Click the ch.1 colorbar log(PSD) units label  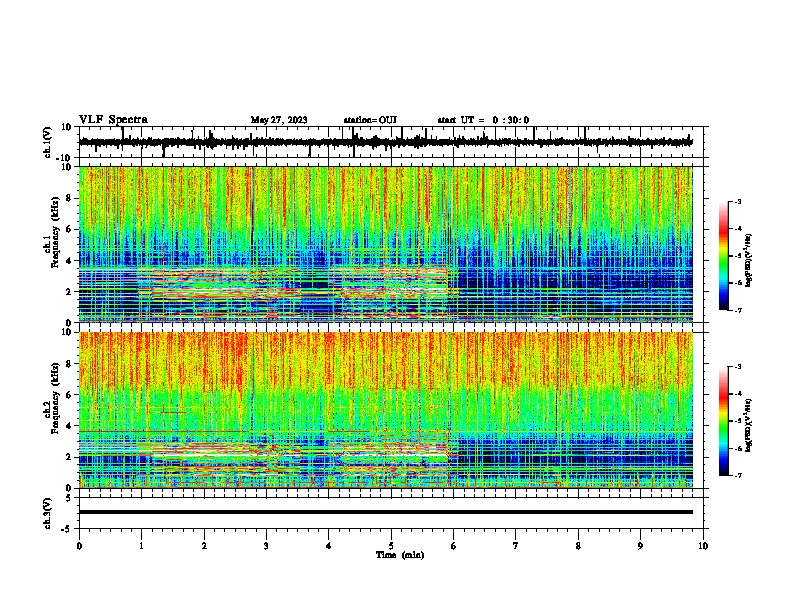tap(749, 260)
